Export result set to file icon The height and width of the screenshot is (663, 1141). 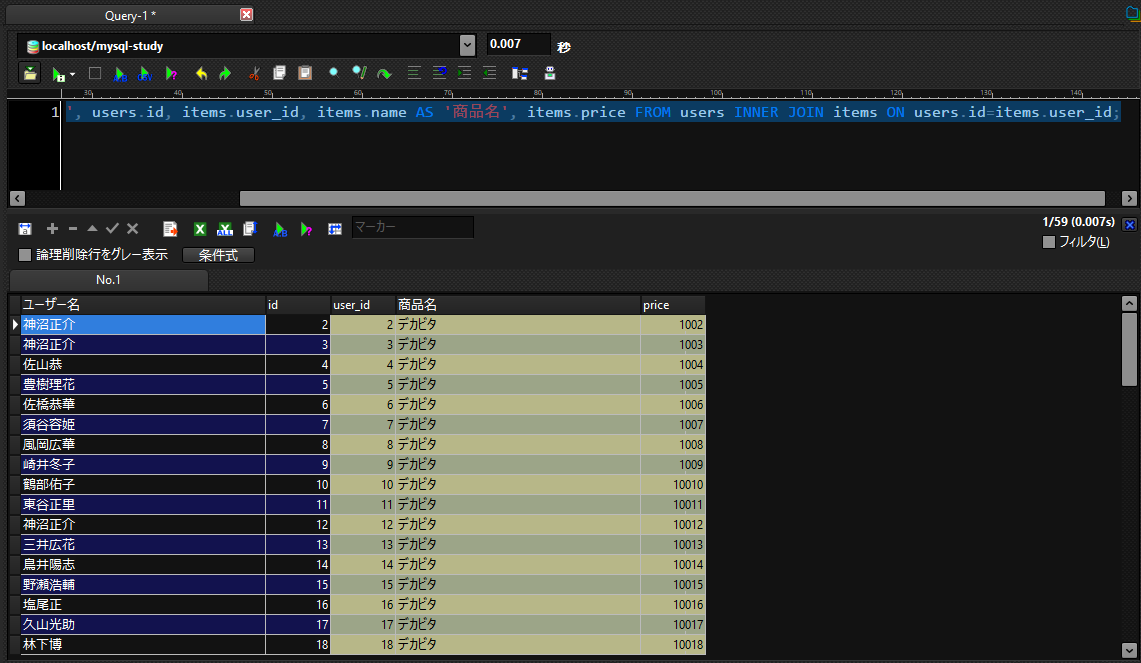pos(170,229)
